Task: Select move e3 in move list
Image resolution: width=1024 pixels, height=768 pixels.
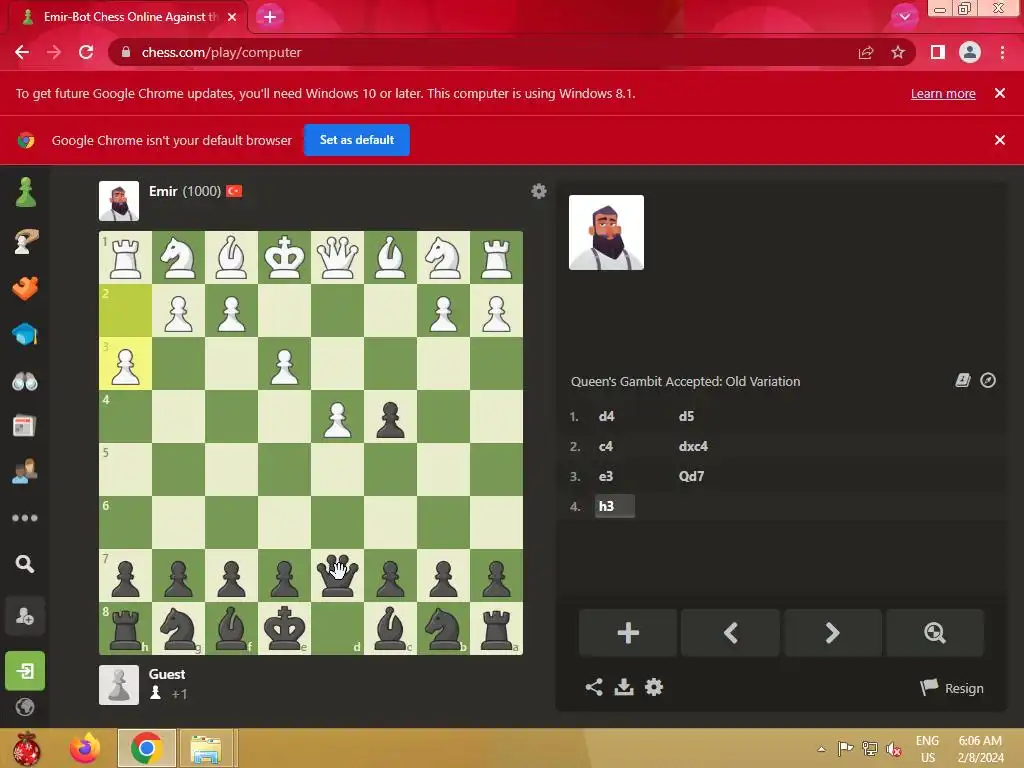Action: point(605,477)
